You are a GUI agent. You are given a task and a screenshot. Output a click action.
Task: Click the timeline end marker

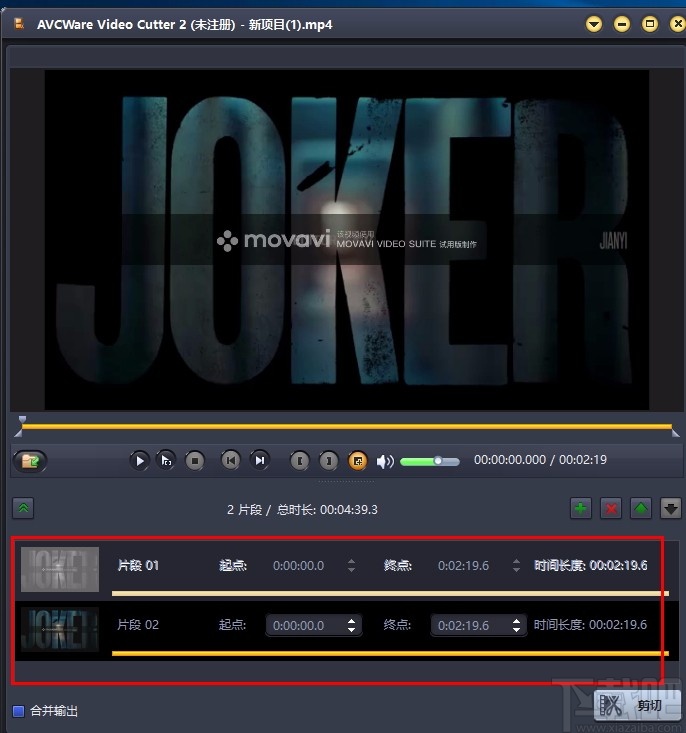tap(675, 432)
